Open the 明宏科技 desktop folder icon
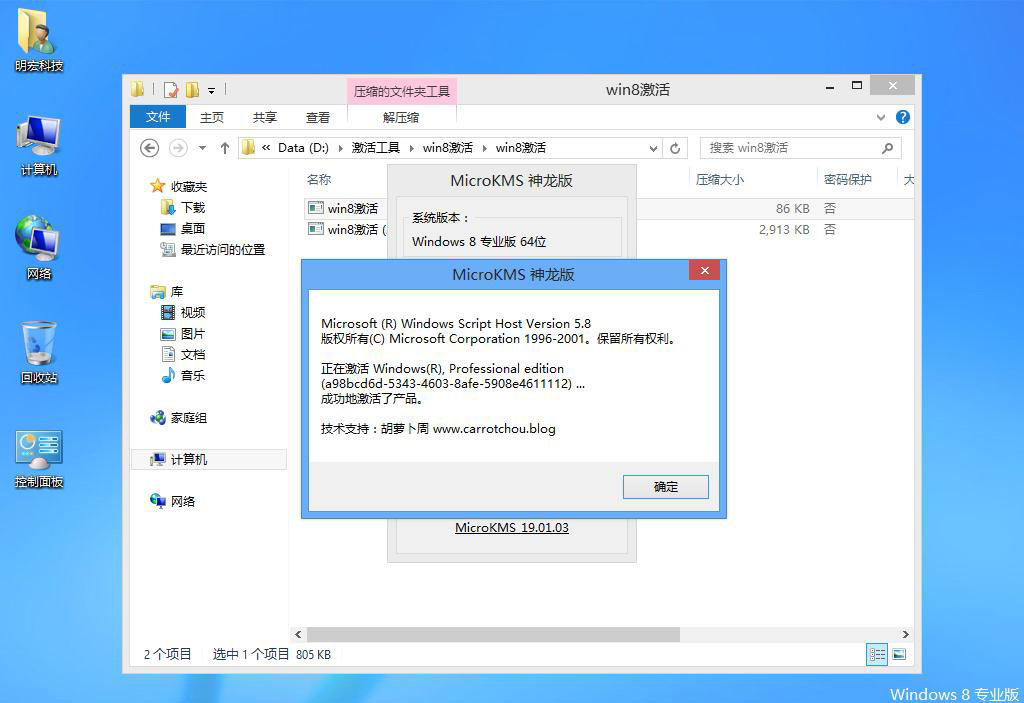This screenshot has height=703, width=1024. [x=39, y=39]
